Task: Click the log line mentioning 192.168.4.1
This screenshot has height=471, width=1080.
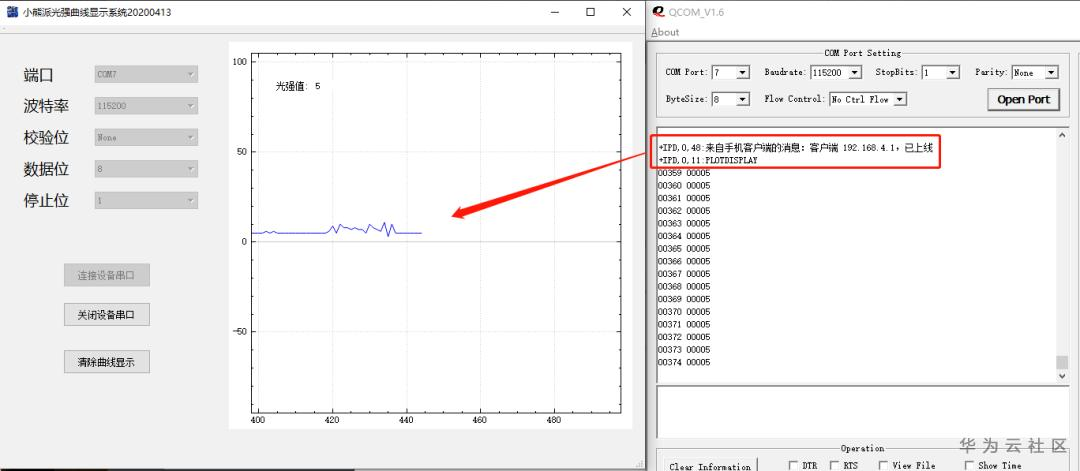Action: pos(796,147)
